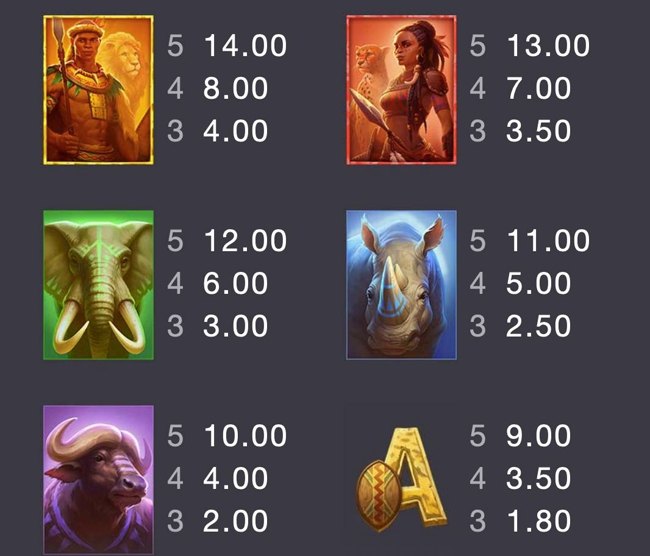Choose the blue rhino symbol
The width and height of the screenshot is (650, 556).
pyautogui.click(x=401, y=285)
